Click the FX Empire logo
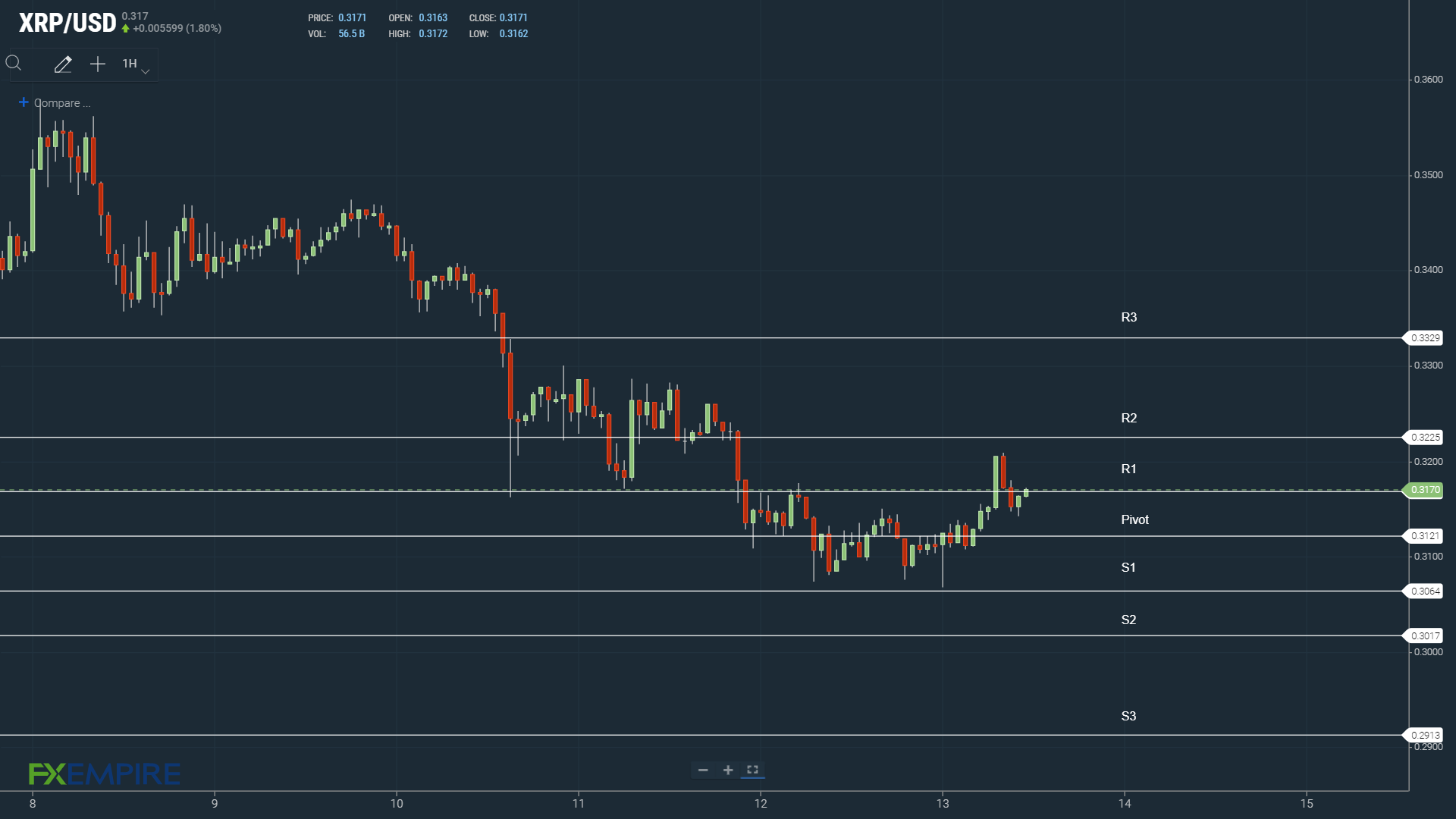 [x=105, y=773]
